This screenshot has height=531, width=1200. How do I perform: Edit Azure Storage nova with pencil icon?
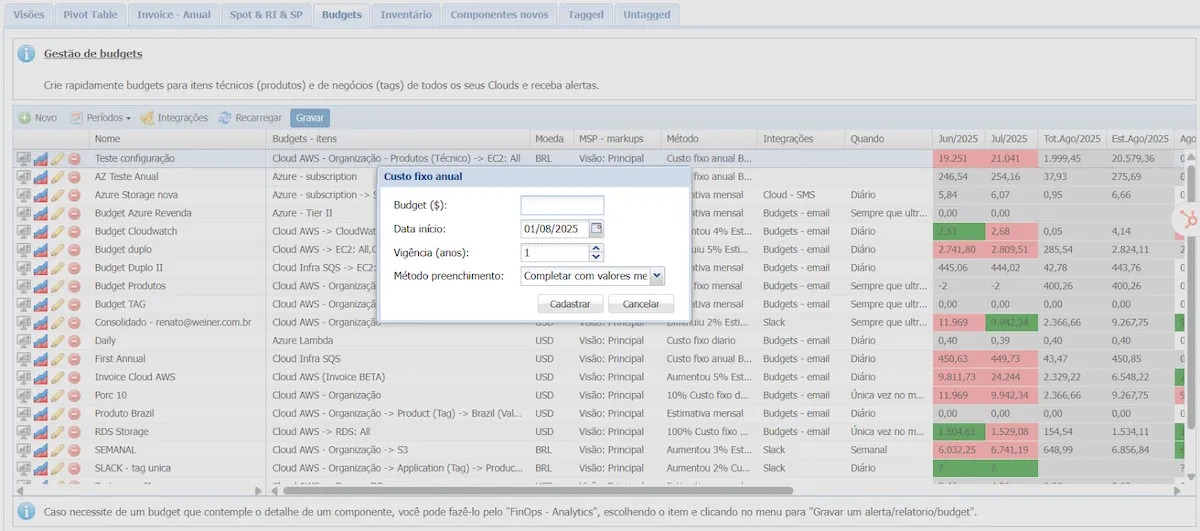coord(58,194)
